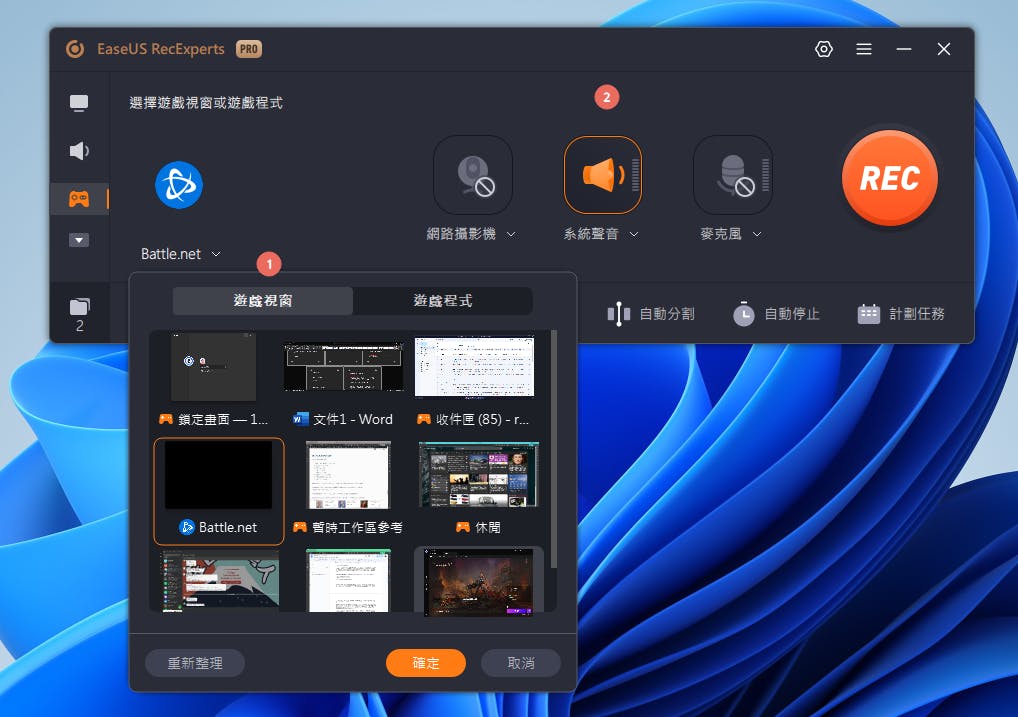The width and height of the screenshot is (1018, 717).
Task: Select the audio recording mode speaker icon
Action: click(79, 151)
